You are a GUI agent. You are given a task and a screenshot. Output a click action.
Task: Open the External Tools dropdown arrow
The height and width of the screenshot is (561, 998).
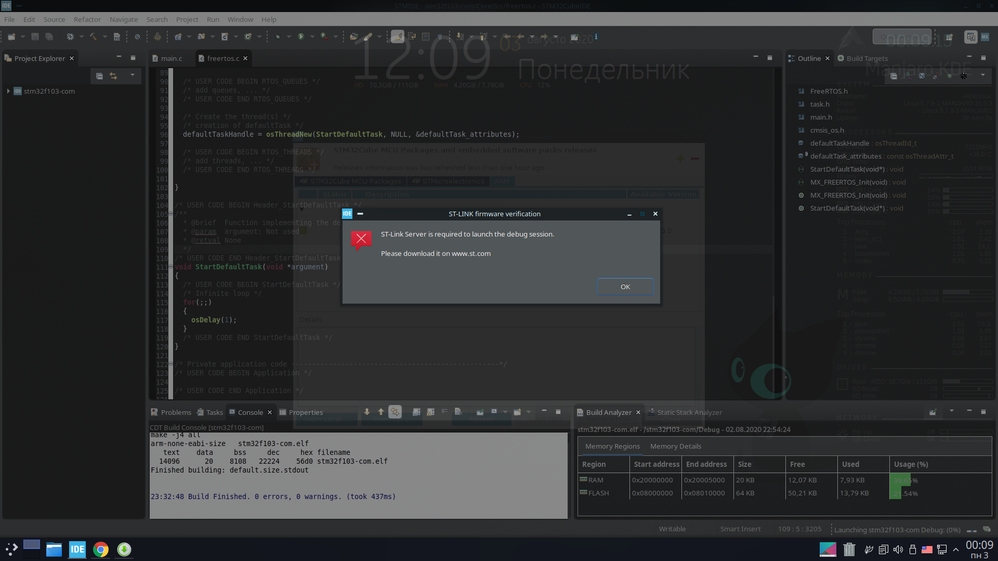pos(335,37)
